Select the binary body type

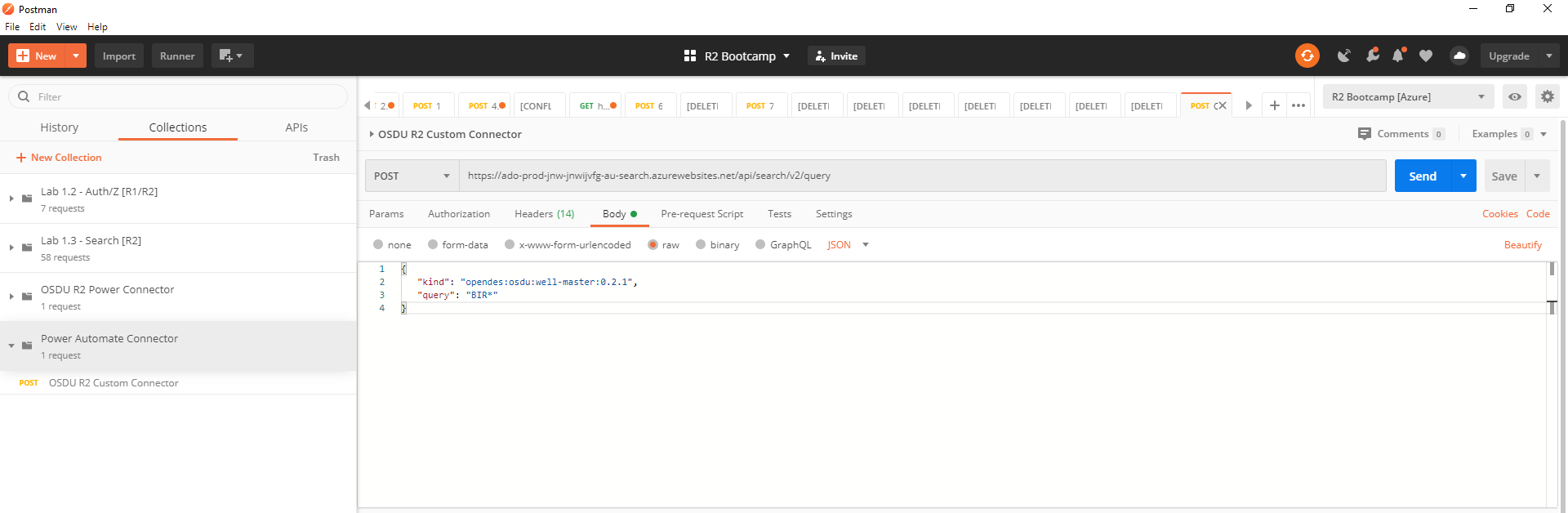click(701, 244)
